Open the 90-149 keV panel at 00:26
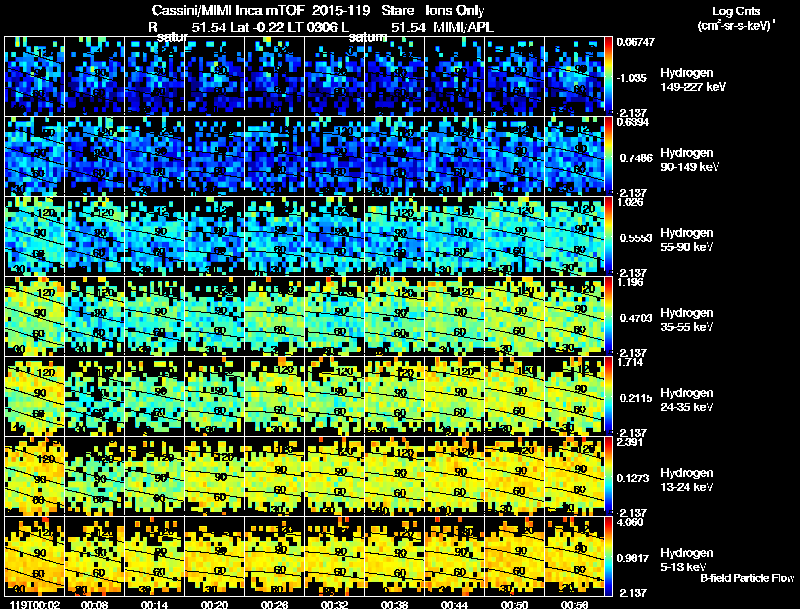 [x=274, y=156]
